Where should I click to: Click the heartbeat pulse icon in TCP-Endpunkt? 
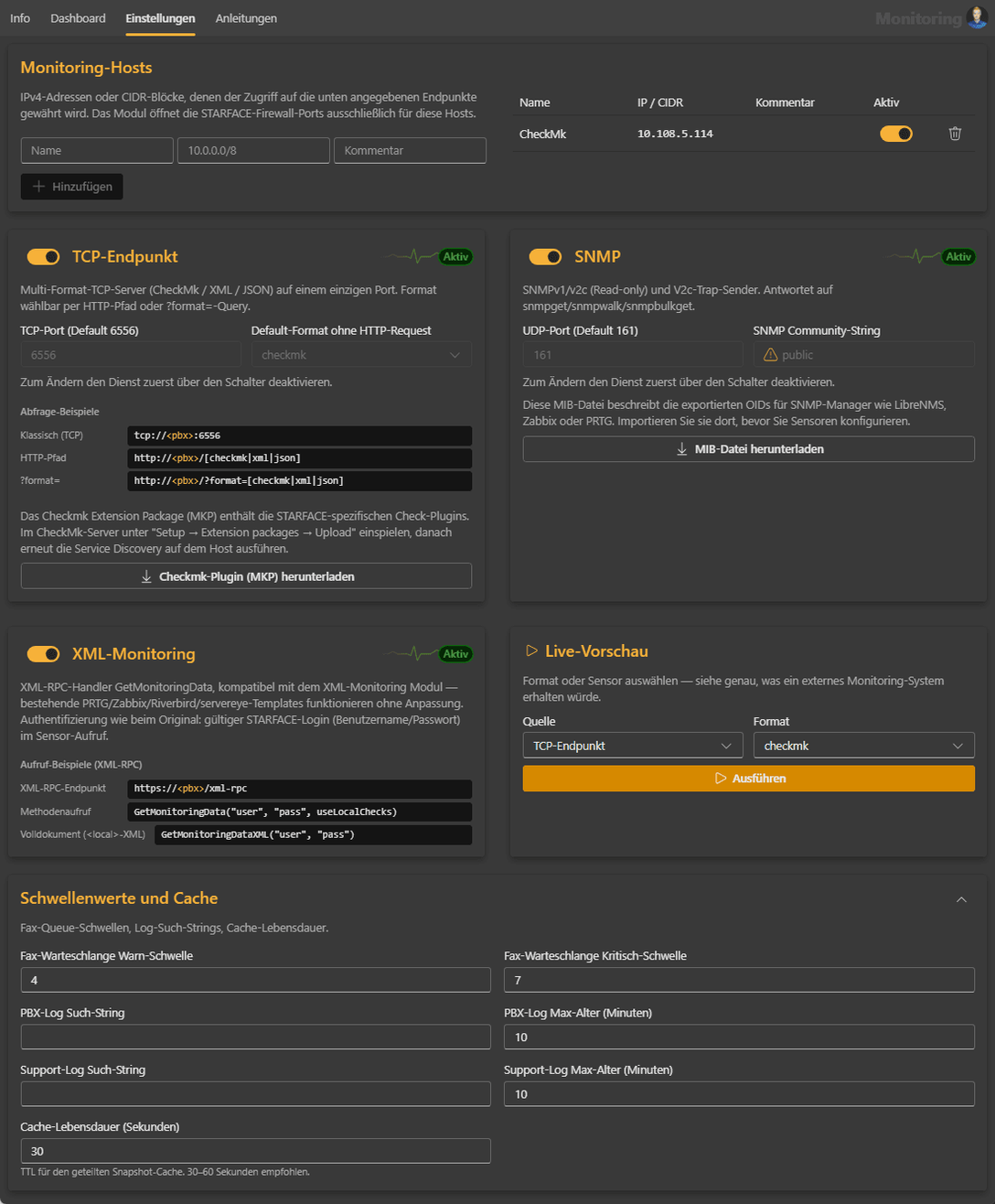(x=411, y=257)
